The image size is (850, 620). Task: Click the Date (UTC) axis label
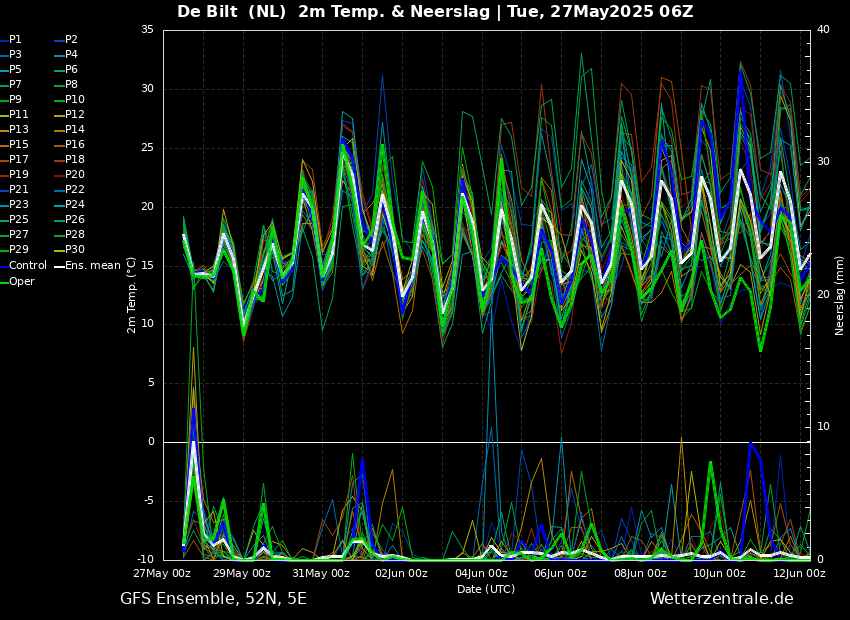[486, 589]
